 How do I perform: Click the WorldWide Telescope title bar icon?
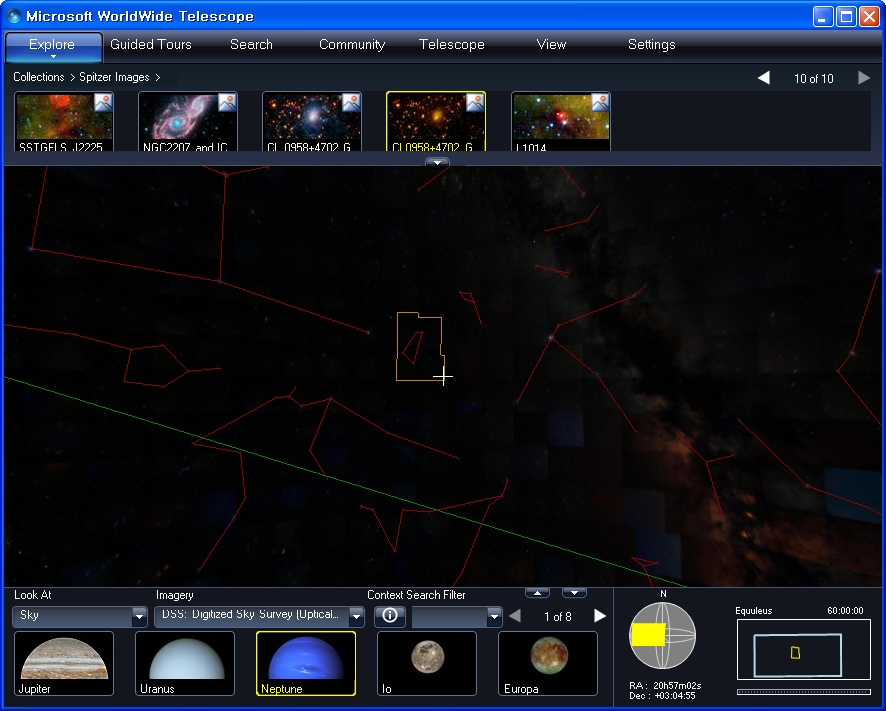(x=14, y=16)
